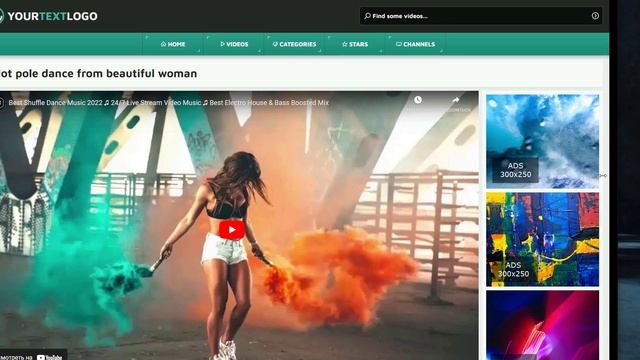This screenshot has height=360, width=640.
Task: Open the blue watercolor ADS 300x250 banner
Action: [542, 141]
